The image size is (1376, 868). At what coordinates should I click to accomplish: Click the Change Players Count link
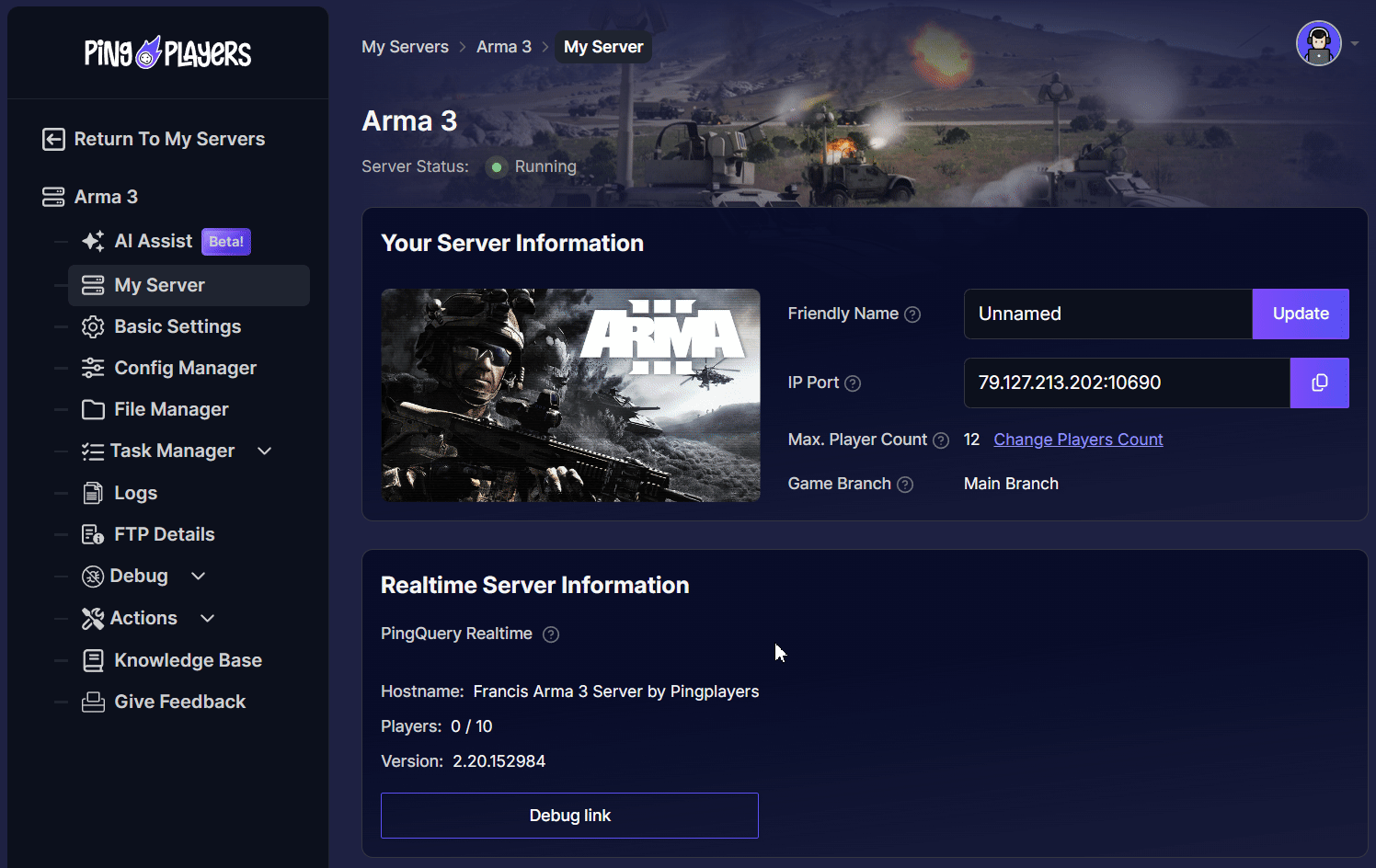click(x=1078, y=440)
